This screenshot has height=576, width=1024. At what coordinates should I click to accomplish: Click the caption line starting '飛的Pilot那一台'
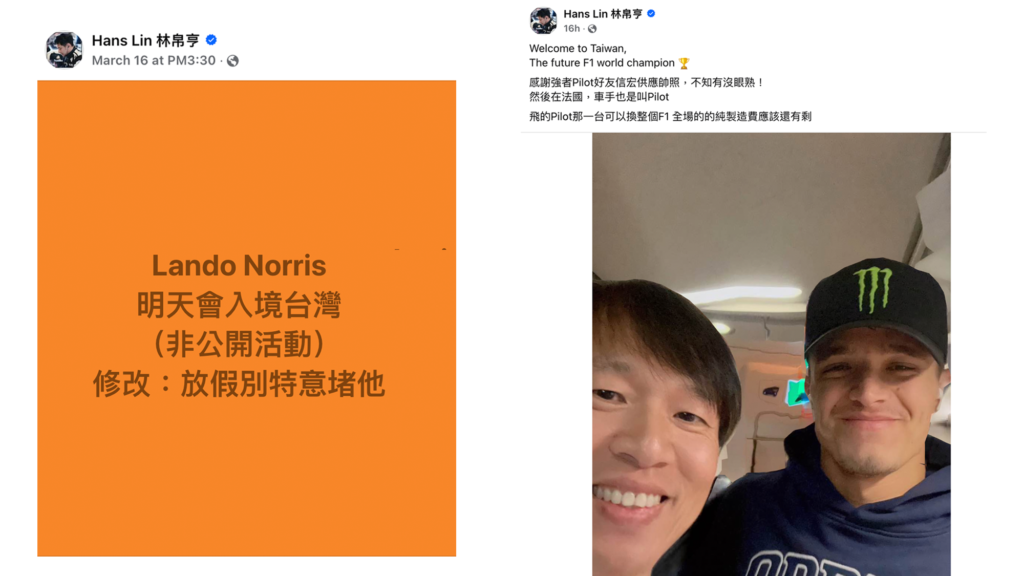pos(670,116)
